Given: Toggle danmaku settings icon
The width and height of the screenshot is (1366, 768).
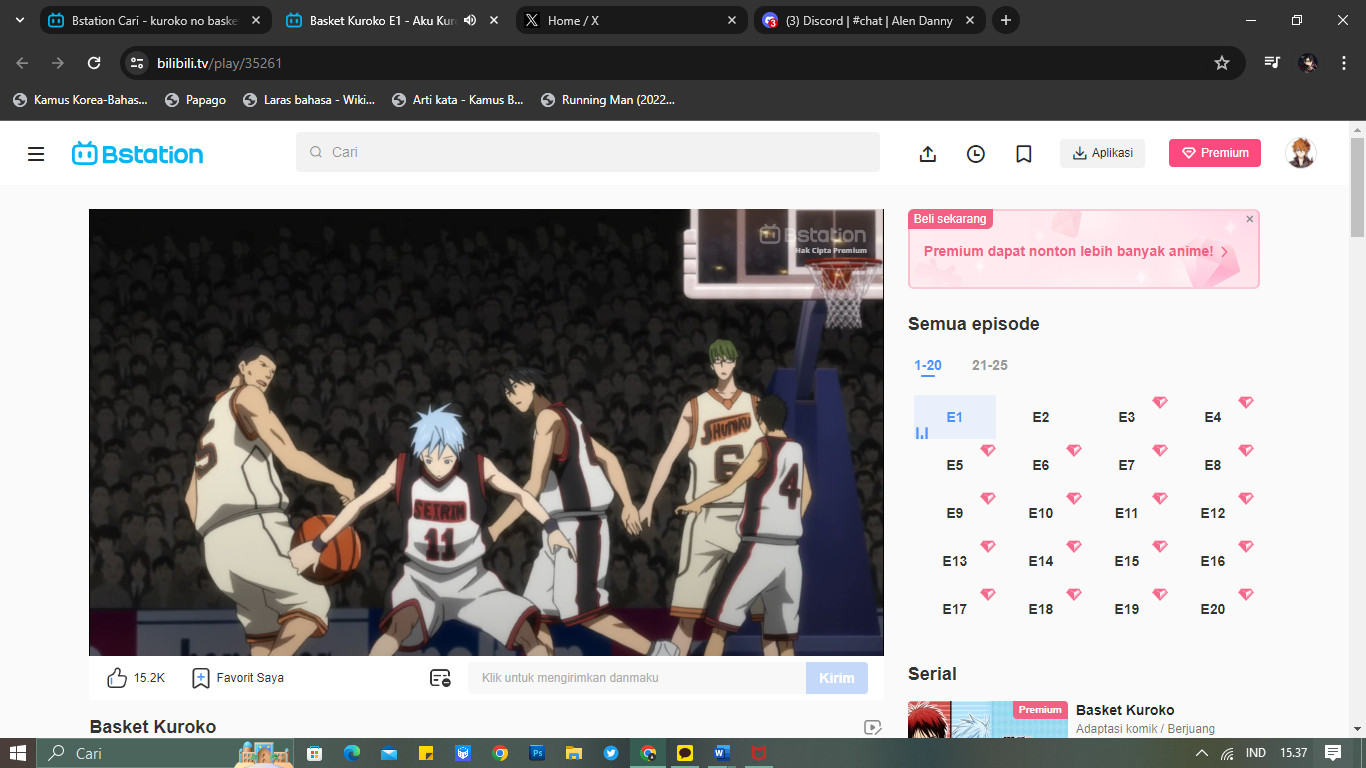Looking at the screenshot, I should [440, 678].
